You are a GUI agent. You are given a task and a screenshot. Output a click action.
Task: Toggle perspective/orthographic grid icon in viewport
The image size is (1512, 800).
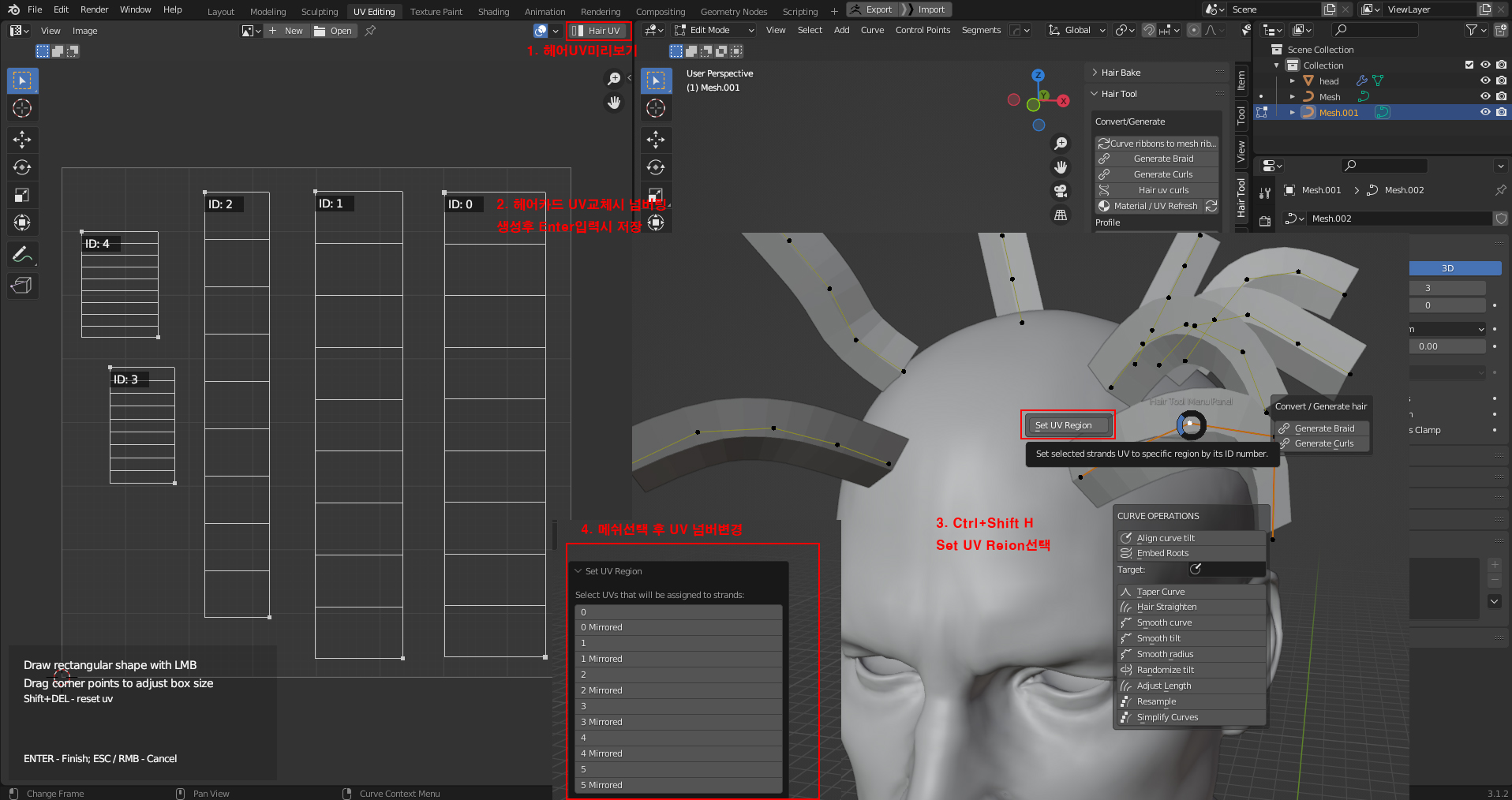pos(1061,215)
